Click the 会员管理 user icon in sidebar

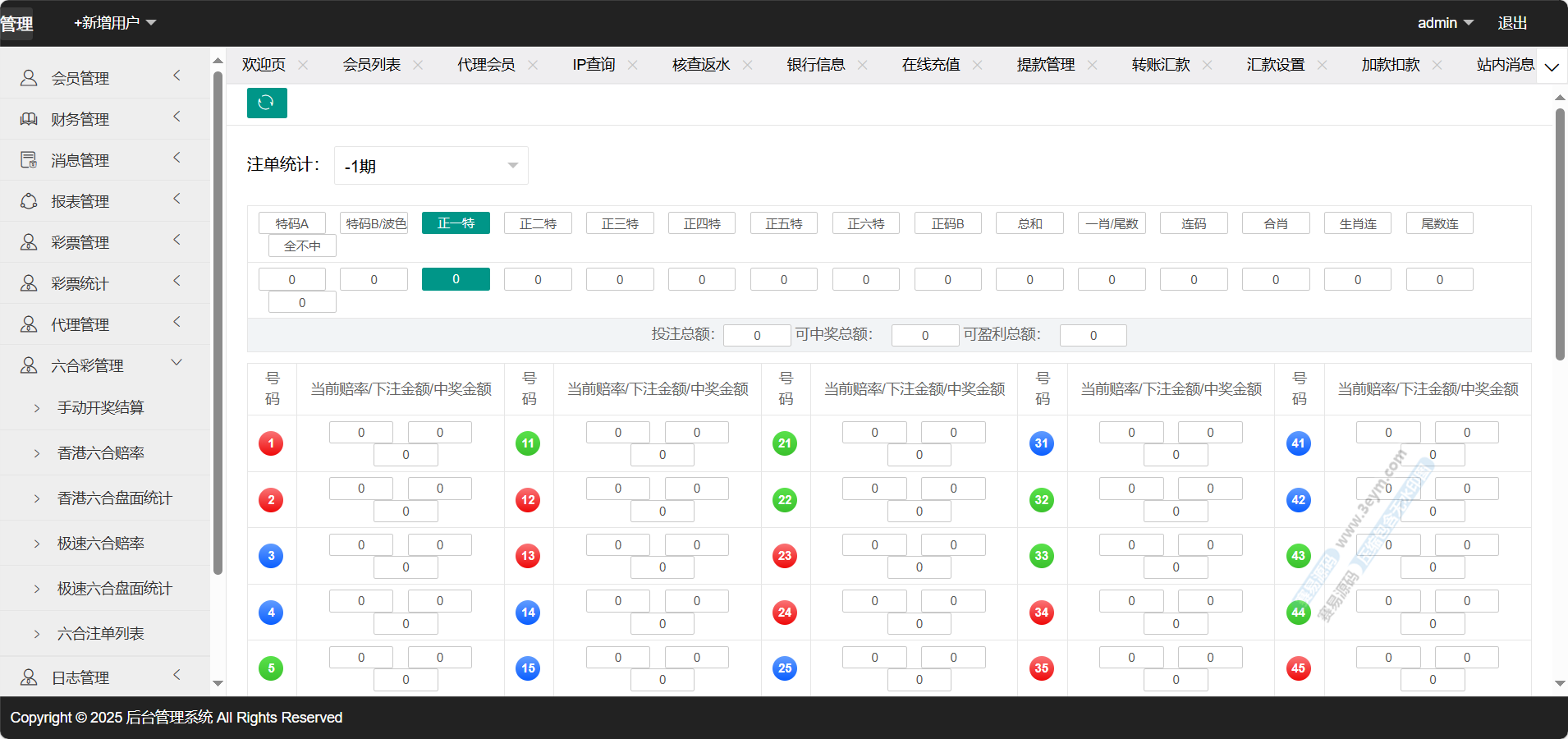[29, 78]
